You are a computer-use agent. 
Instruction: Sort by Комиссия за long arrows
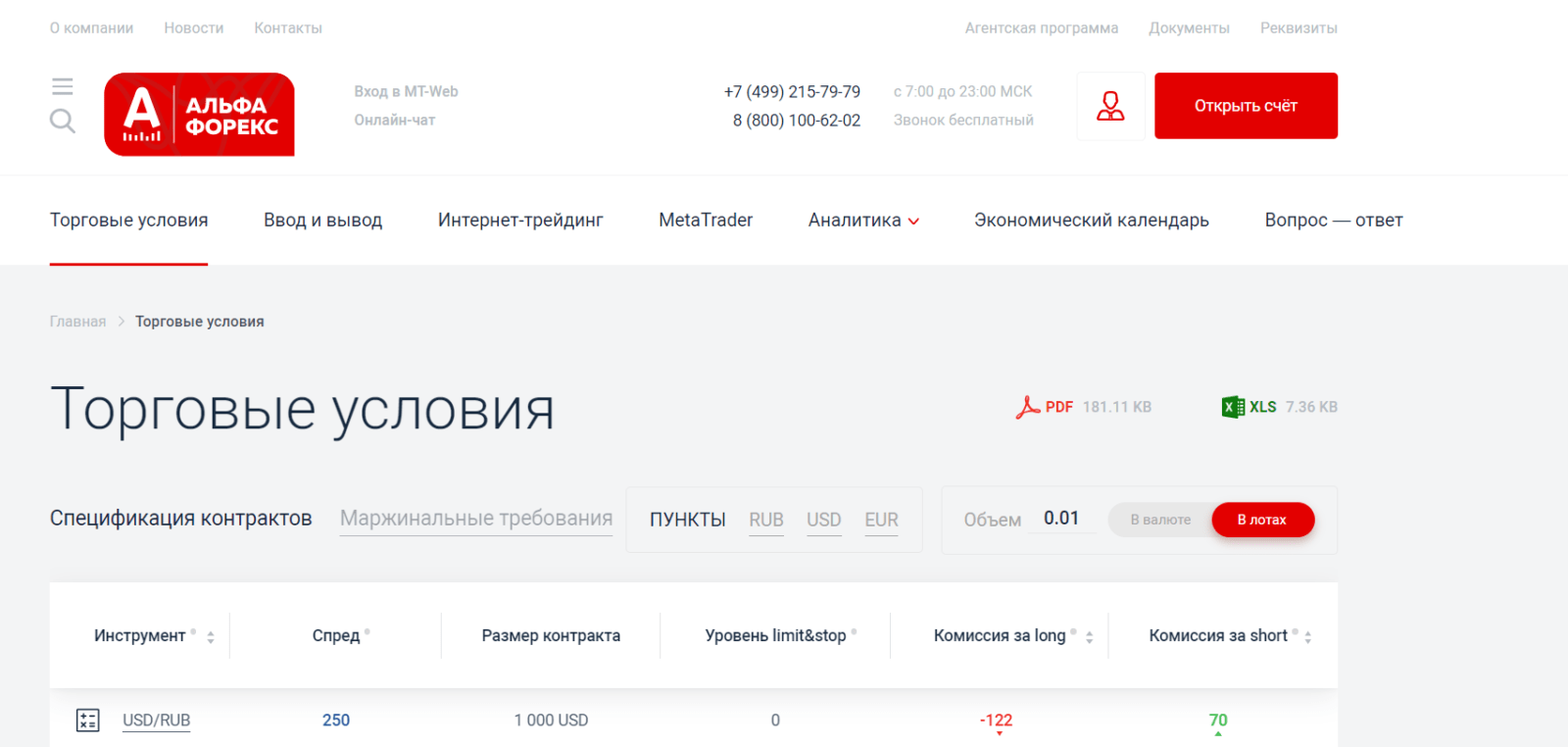(1089, 637)
